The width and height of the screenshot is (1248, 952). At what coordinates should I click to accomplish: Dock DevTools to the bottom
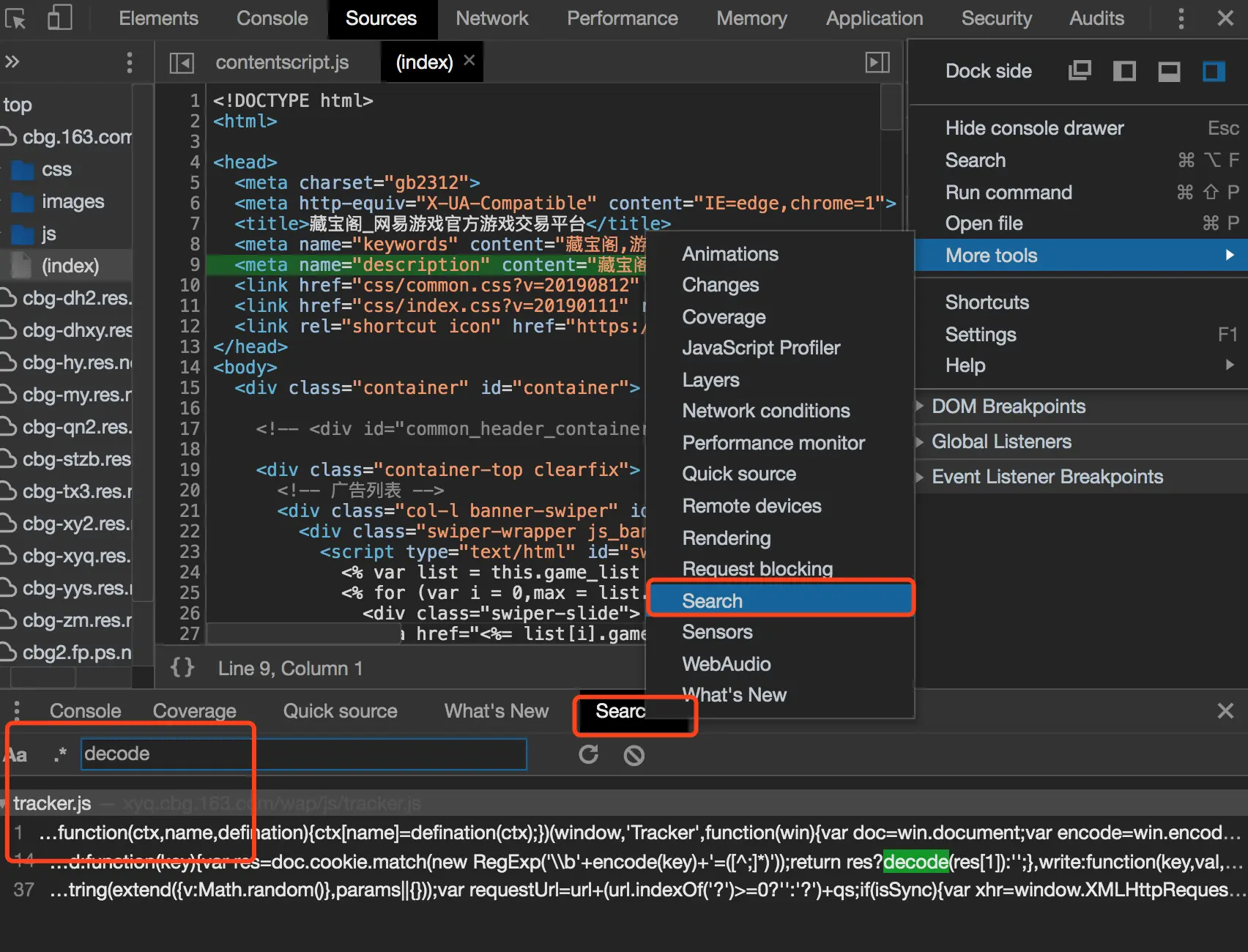click(1169, 71)
